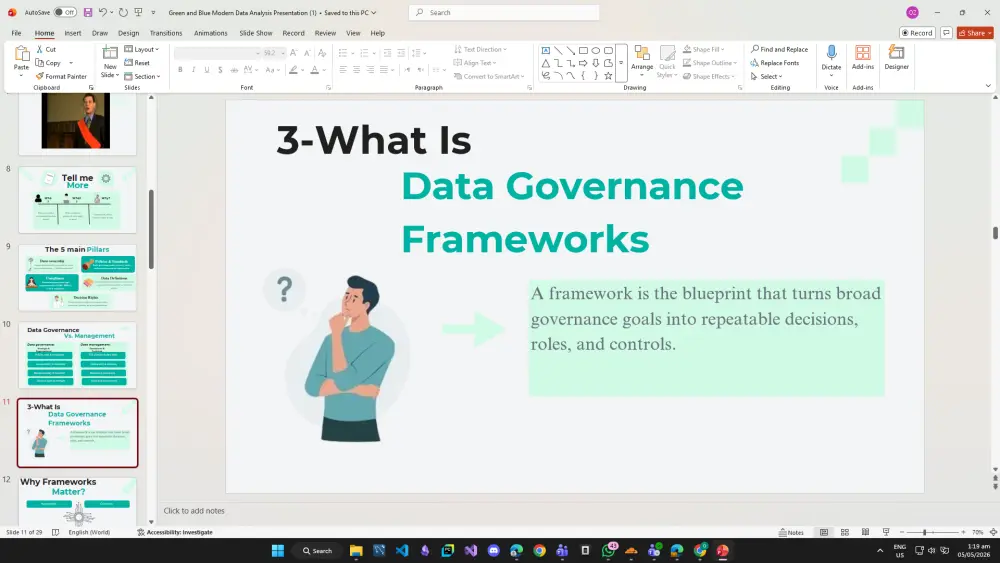Open the Transitions tab
This screenshot has width=1000, height=563.
pyautogui.click(x=166, y=33)
